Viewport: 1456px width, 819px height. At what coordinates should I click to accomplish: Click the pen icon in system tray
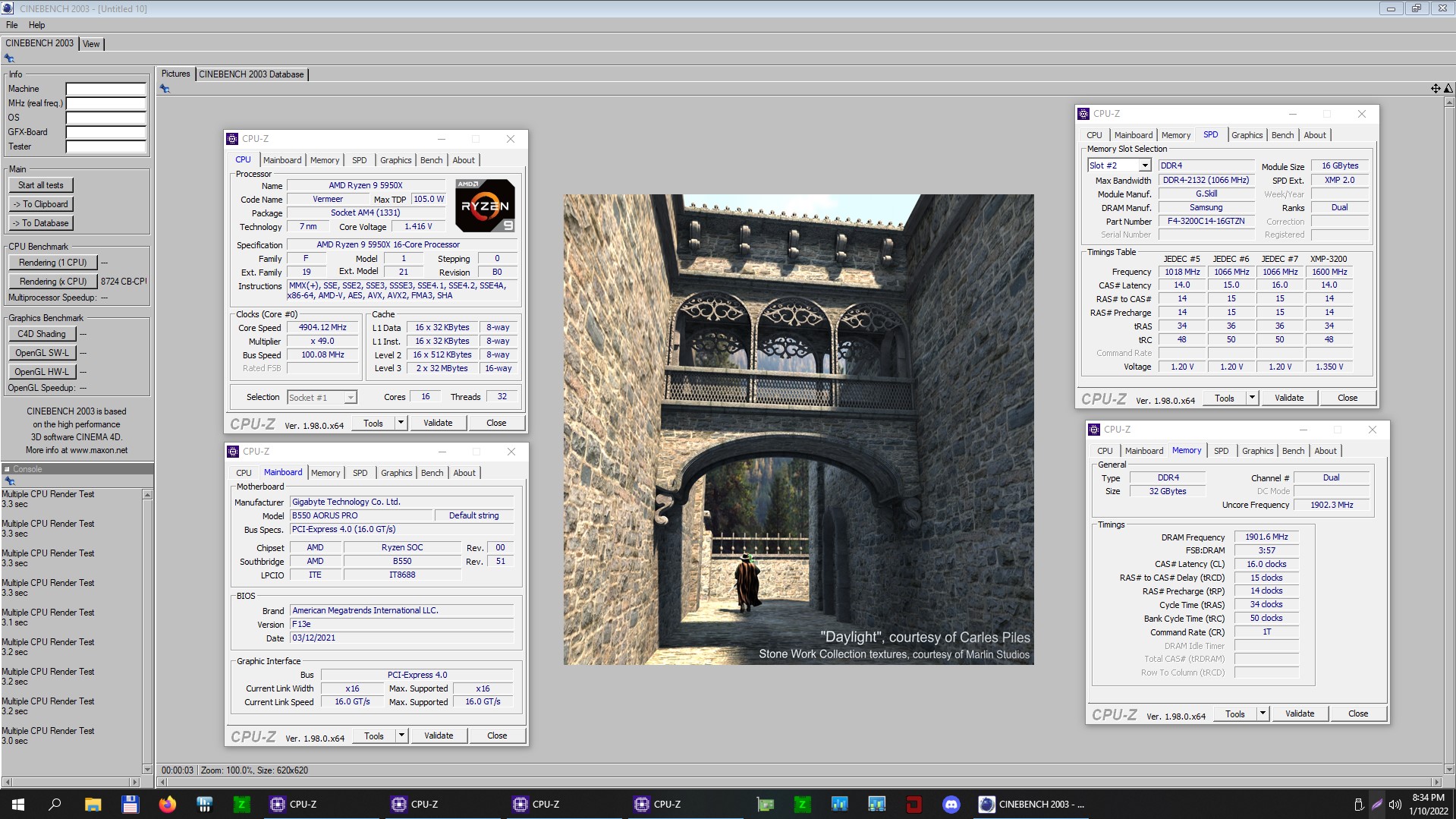tap(1376, 804)
